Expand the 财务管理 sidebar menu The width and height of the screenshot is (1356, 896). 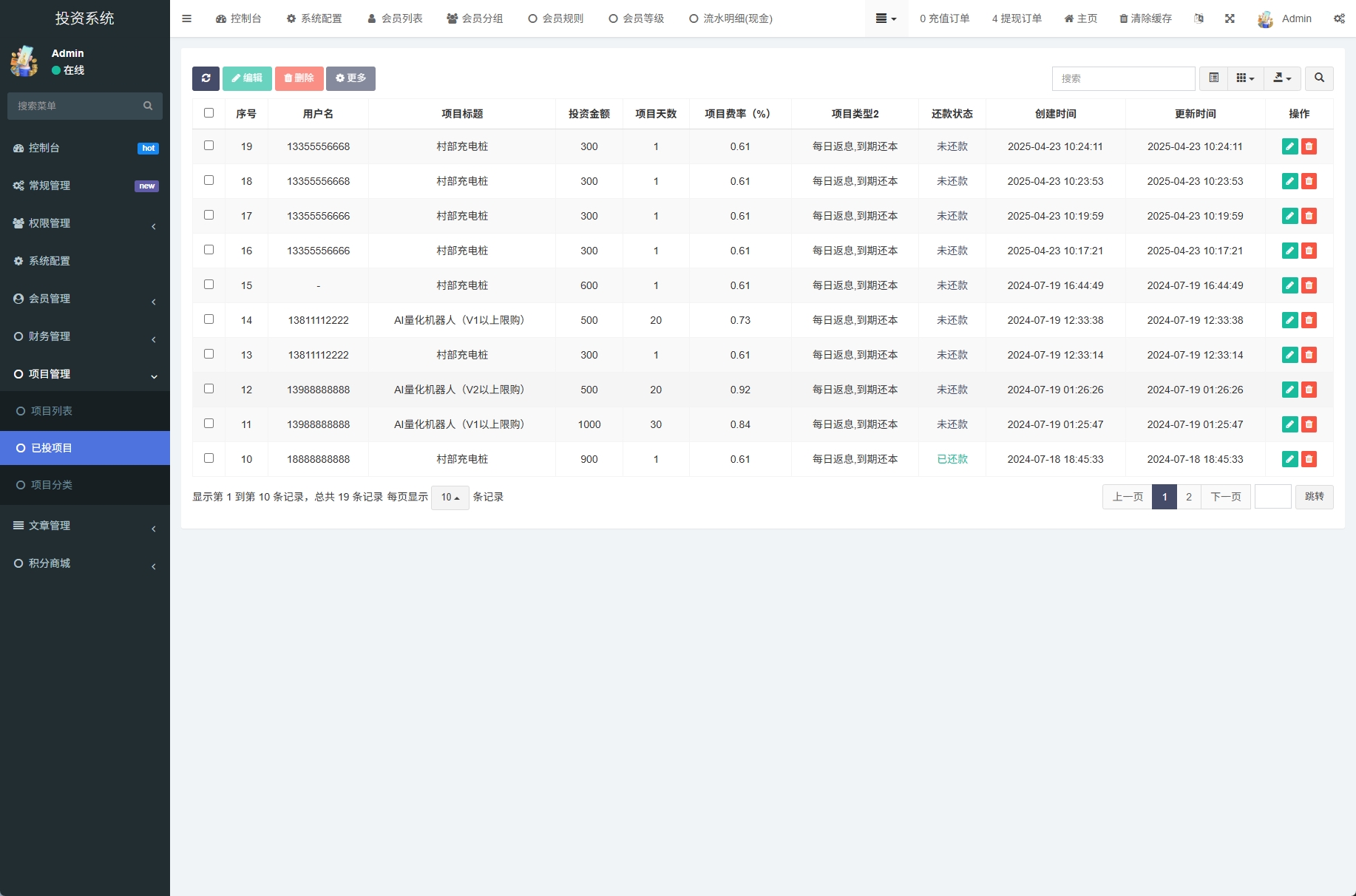tap(84, 336)
